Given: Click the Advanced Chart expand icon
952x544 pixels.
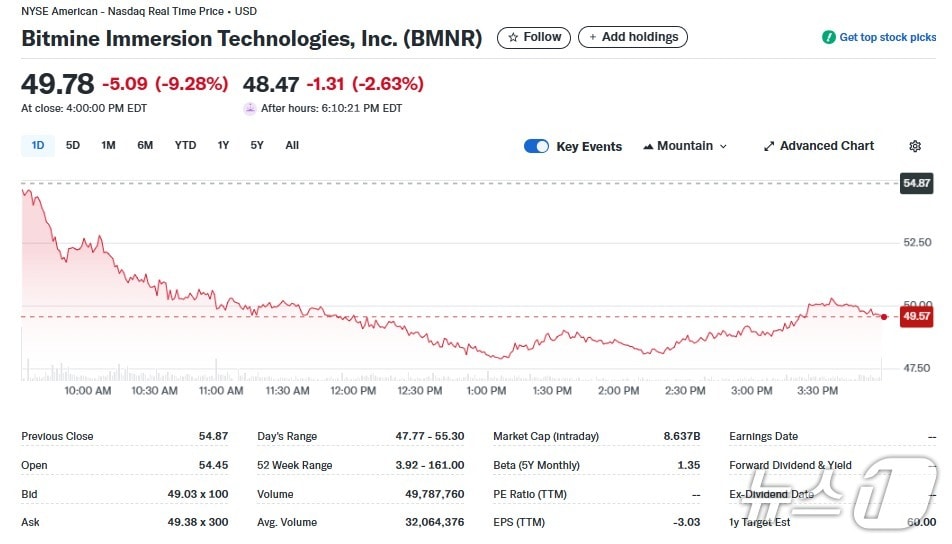Looking at the screenshot, I should coord(769,146).
